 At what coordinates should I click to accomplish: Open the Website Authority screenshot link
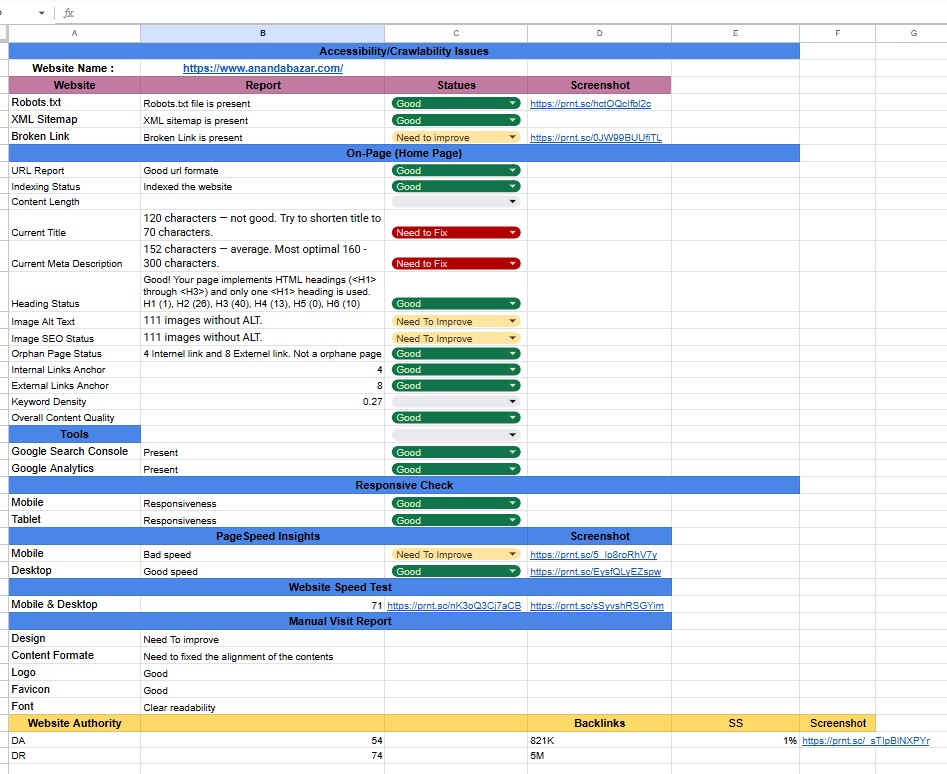(x=866, y=740)
